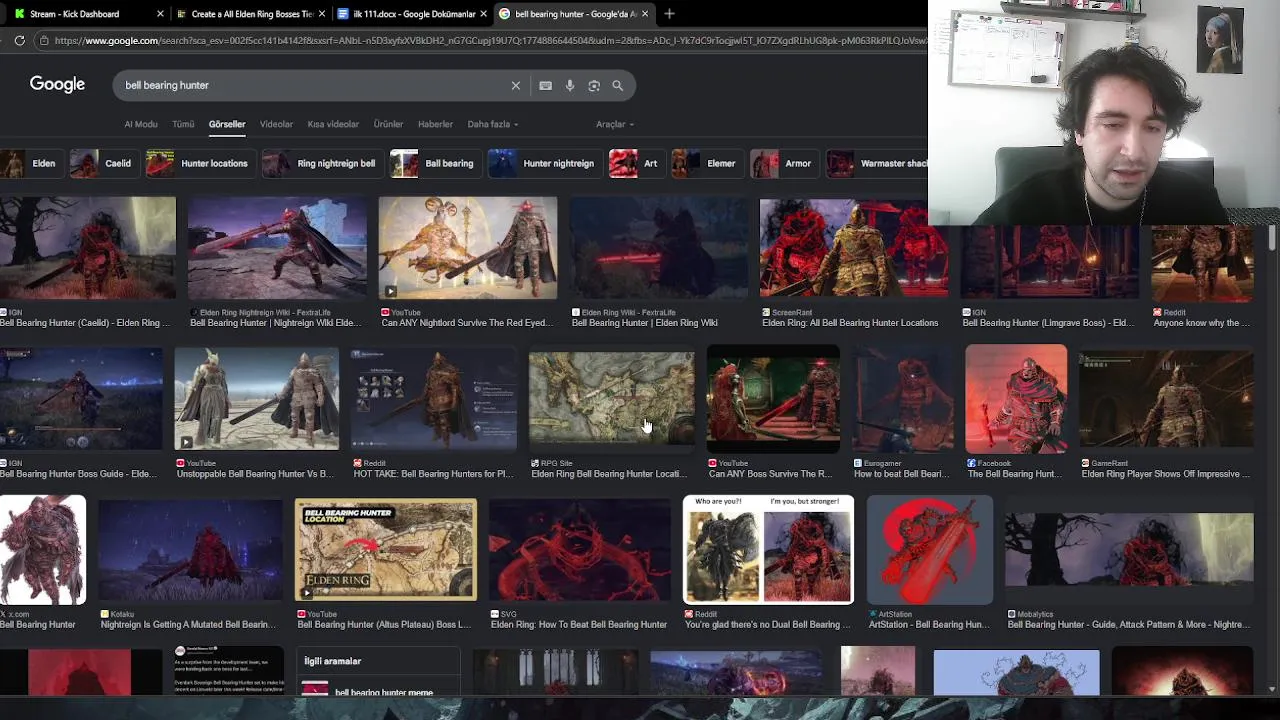1280x720 pixels.
Task: Apply the Elemer filter chip
Action: coord(706,163)
